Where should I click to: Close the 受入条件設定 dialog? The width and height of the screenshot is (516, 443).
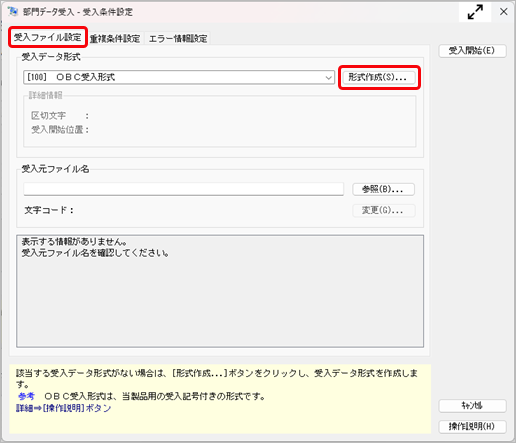pyautogui.click(x=504, y=12)
